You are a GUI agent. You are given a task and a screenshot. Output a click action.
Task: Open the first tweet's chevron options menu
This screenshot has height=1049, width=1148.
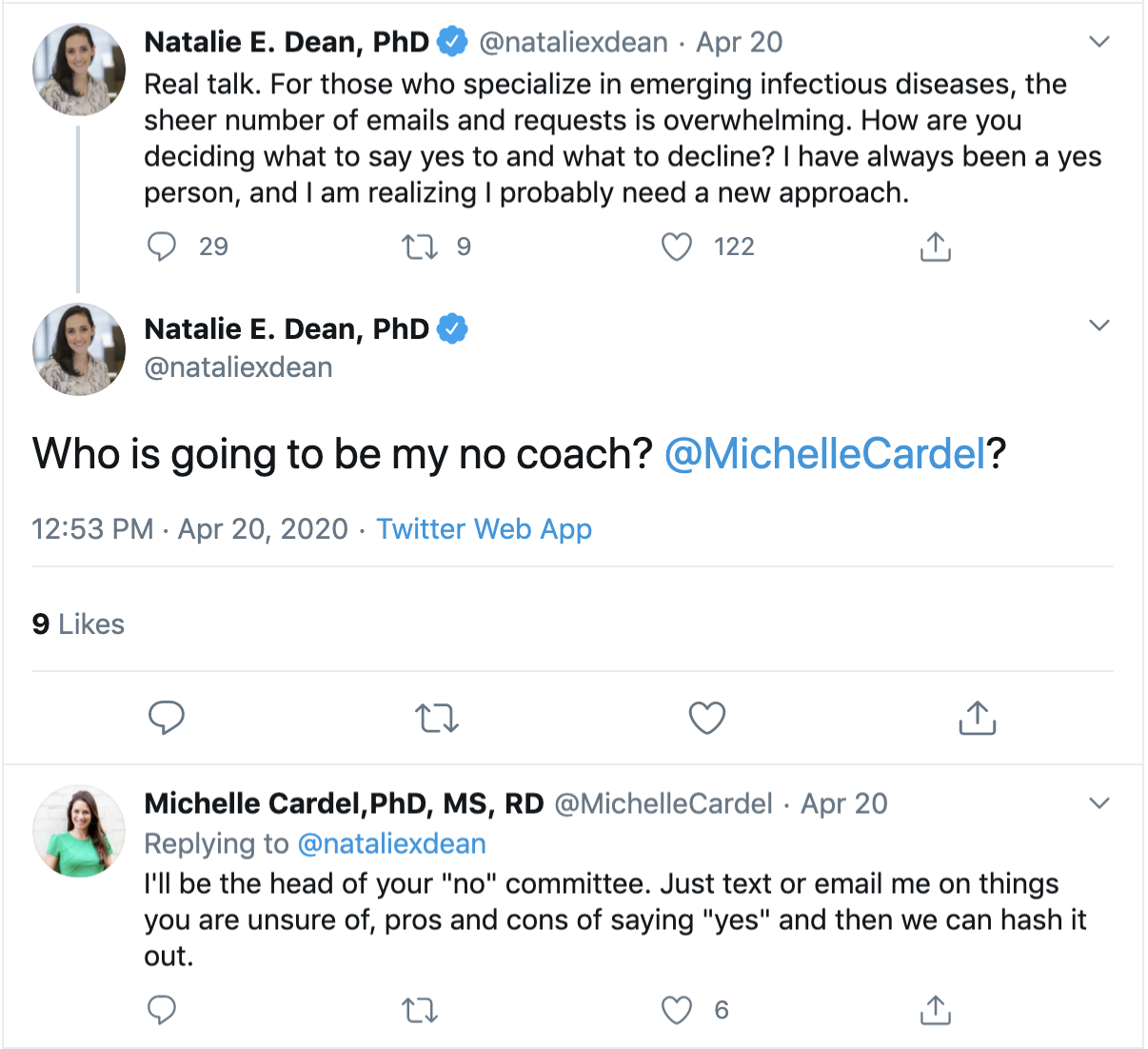point(1099,42)
